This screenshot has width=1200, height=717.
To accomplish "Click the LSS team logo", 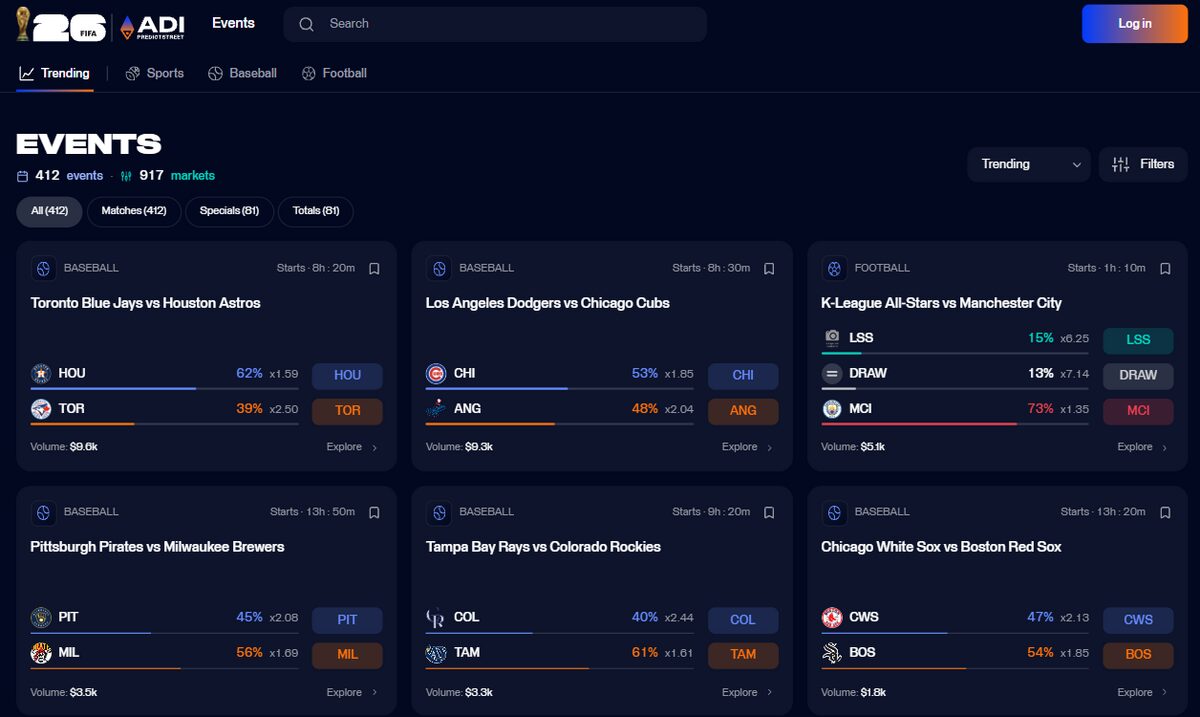I will pos(832,338).
